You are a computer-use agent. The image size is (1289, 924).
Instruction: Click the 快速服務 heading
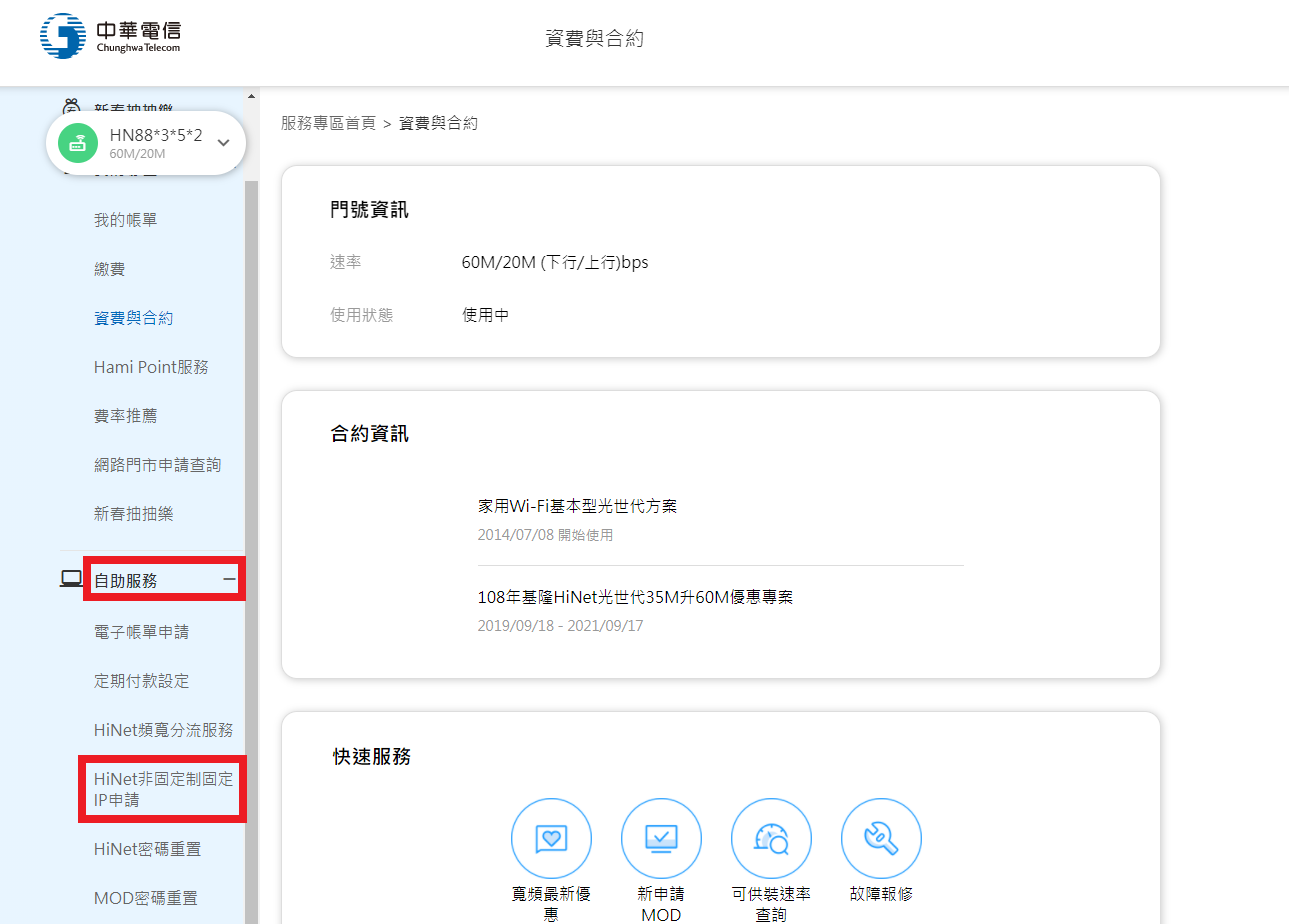pos(372,756)
